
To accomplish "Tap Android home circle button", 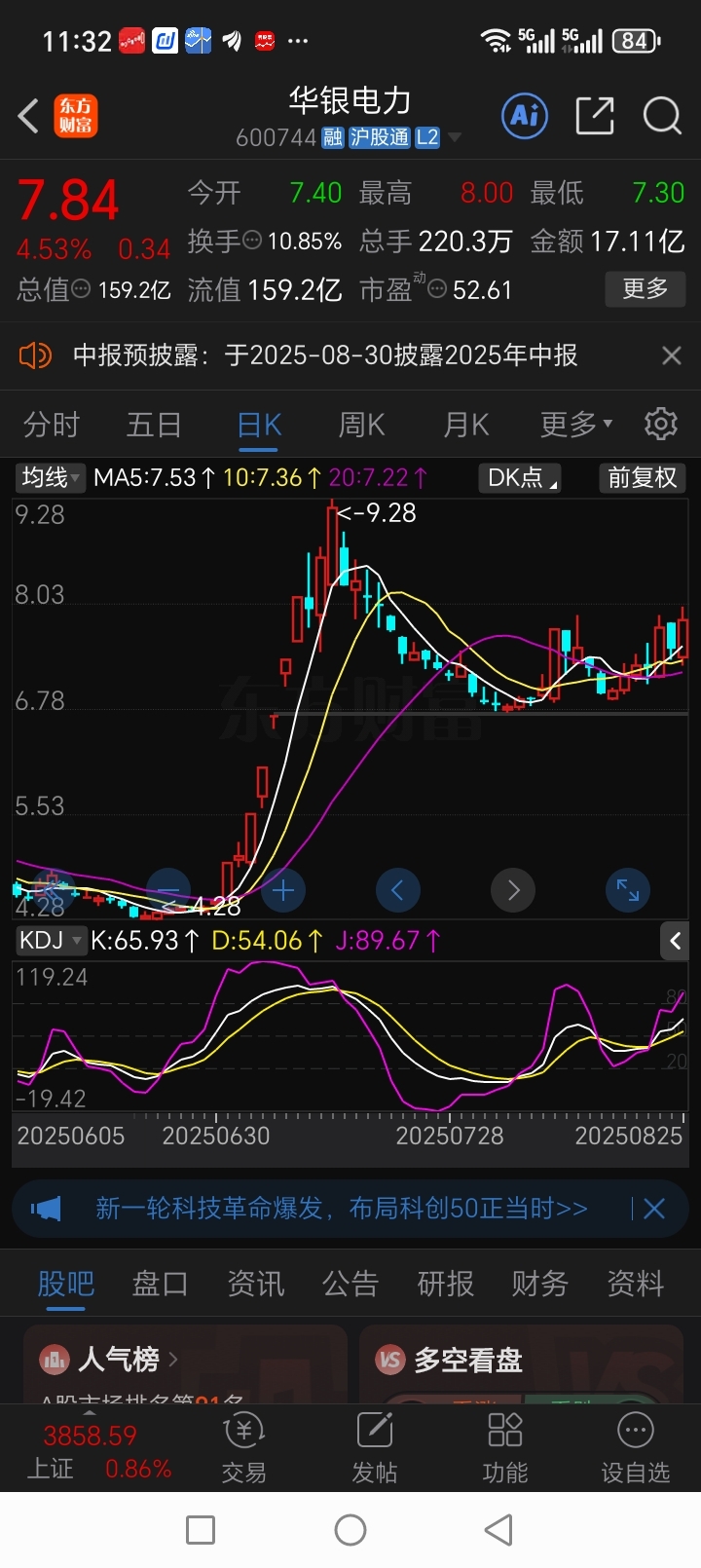I will (x=350, y=1530).
